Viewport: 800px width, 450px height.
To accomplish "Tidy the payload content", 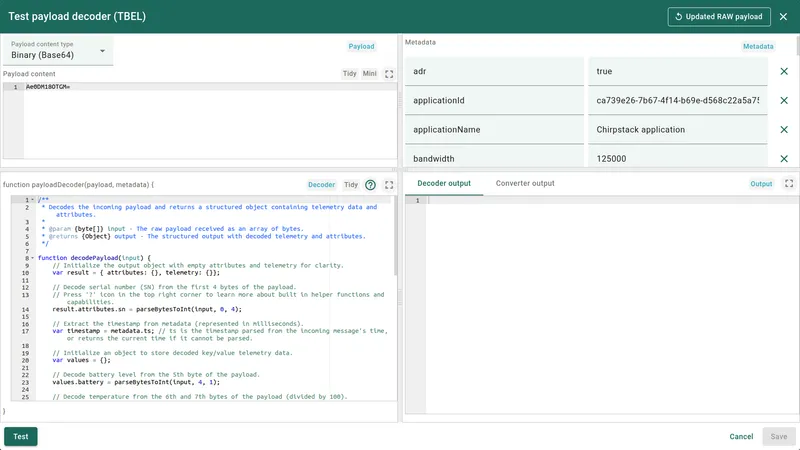I will pyautogui.click(x=349, y=73).
